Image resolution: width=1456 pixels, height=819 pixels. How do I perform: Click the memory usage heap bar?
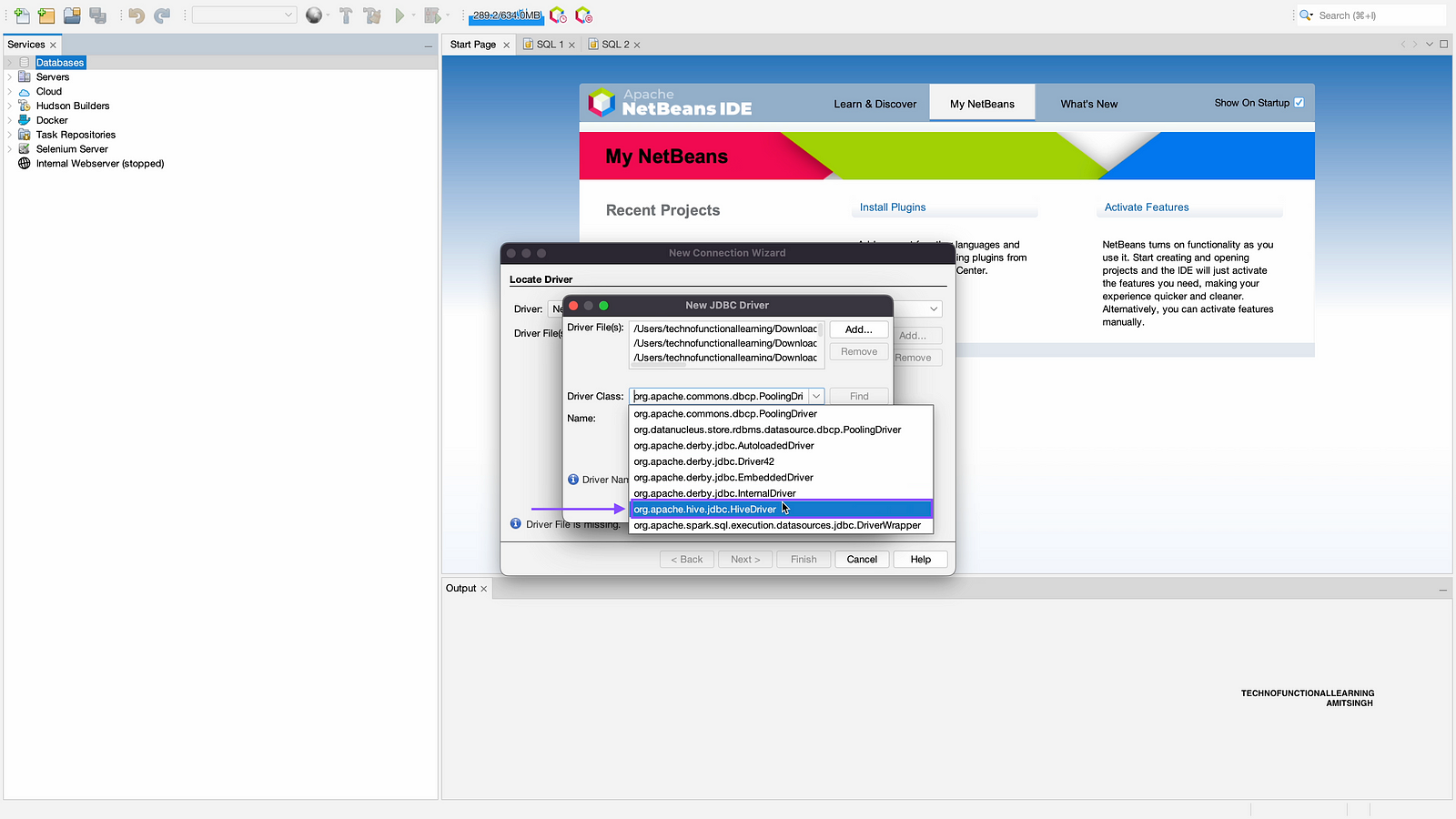pos(506,15)
